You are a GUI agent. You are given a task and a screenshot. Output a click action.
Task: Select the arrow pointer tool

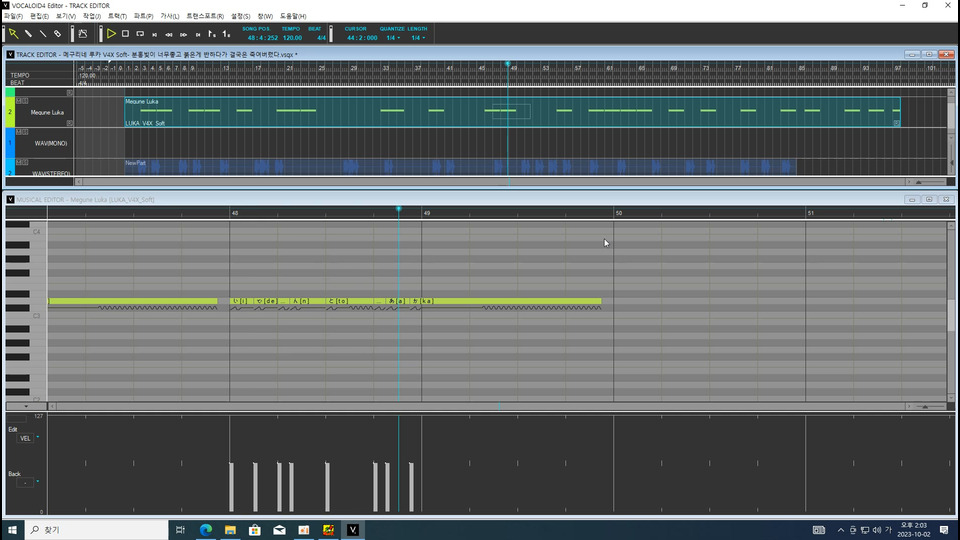coord(13,34)
